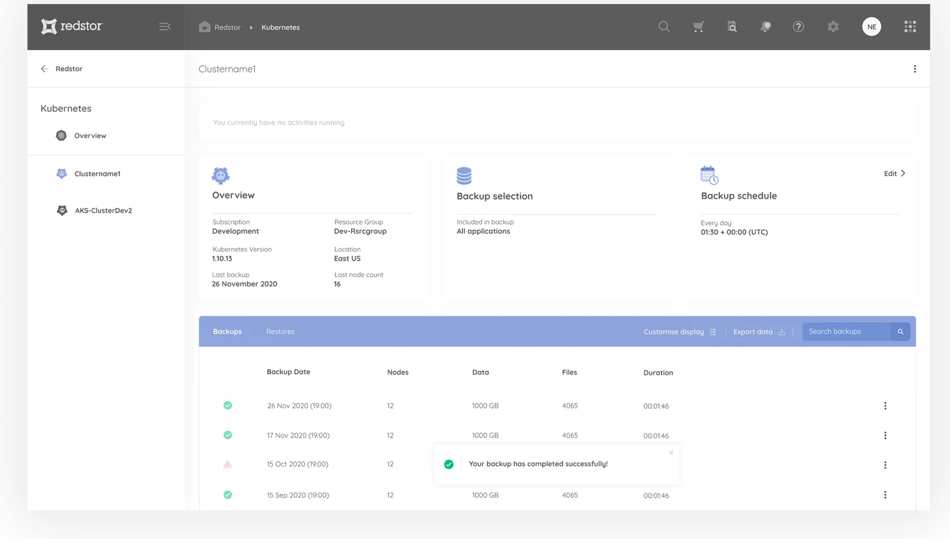The image size is (950, 539).
Task: Open the shopping cart icon
Action: (x=698, y=27)
